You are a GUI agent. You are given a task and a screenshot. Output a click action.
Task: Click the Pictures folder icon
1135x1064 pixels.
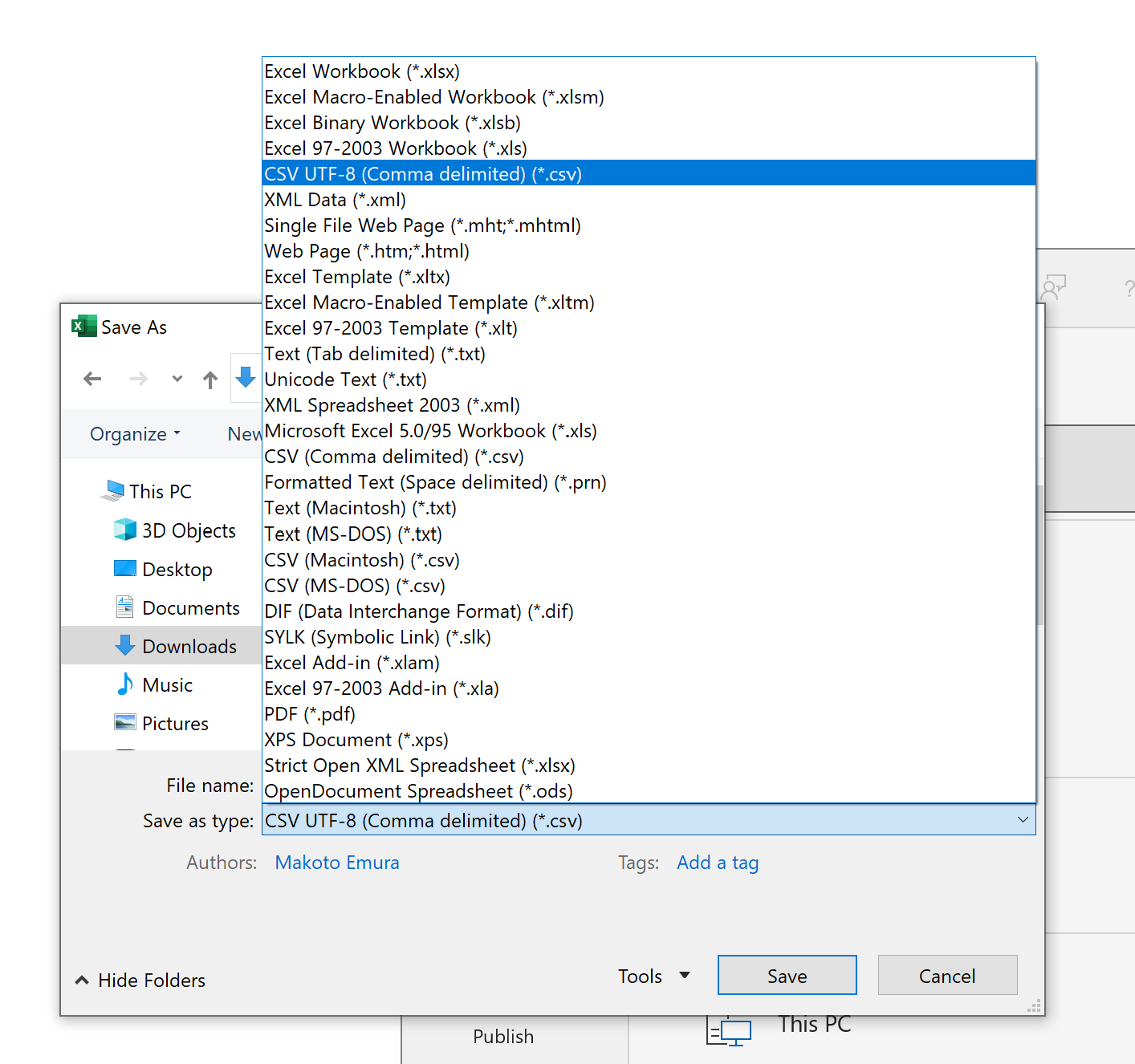tap(125, 722)
